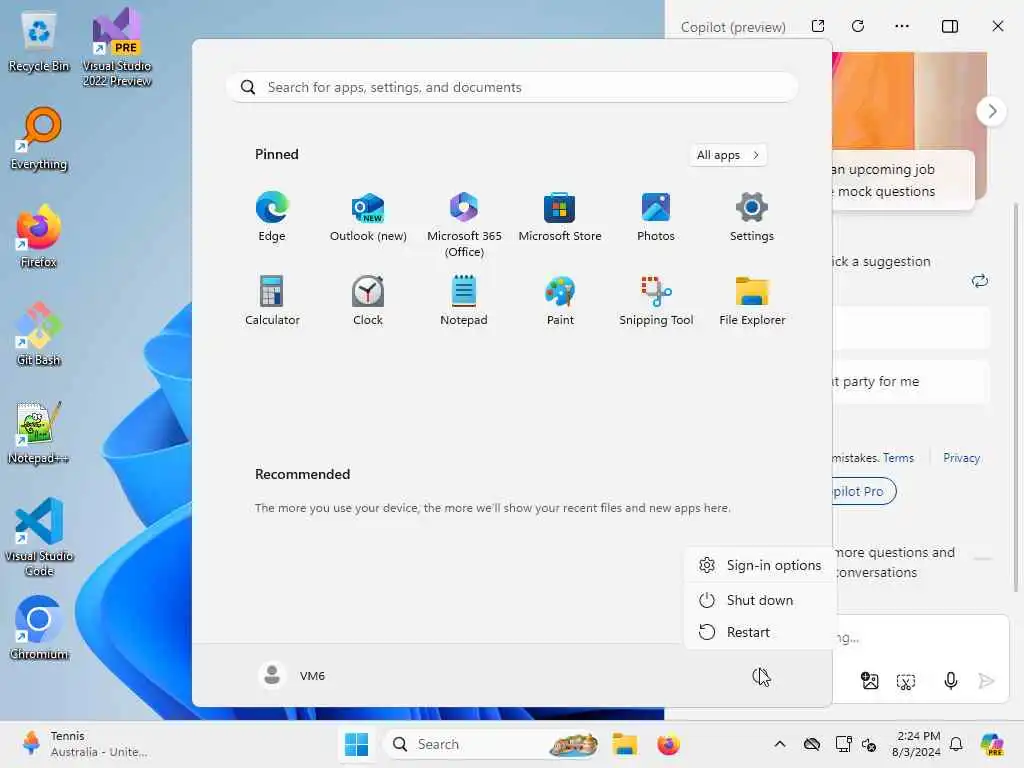Choose the party for me suggestion
The height and width of the screenshot is (768, 1024).
click(x=911, y=381)
